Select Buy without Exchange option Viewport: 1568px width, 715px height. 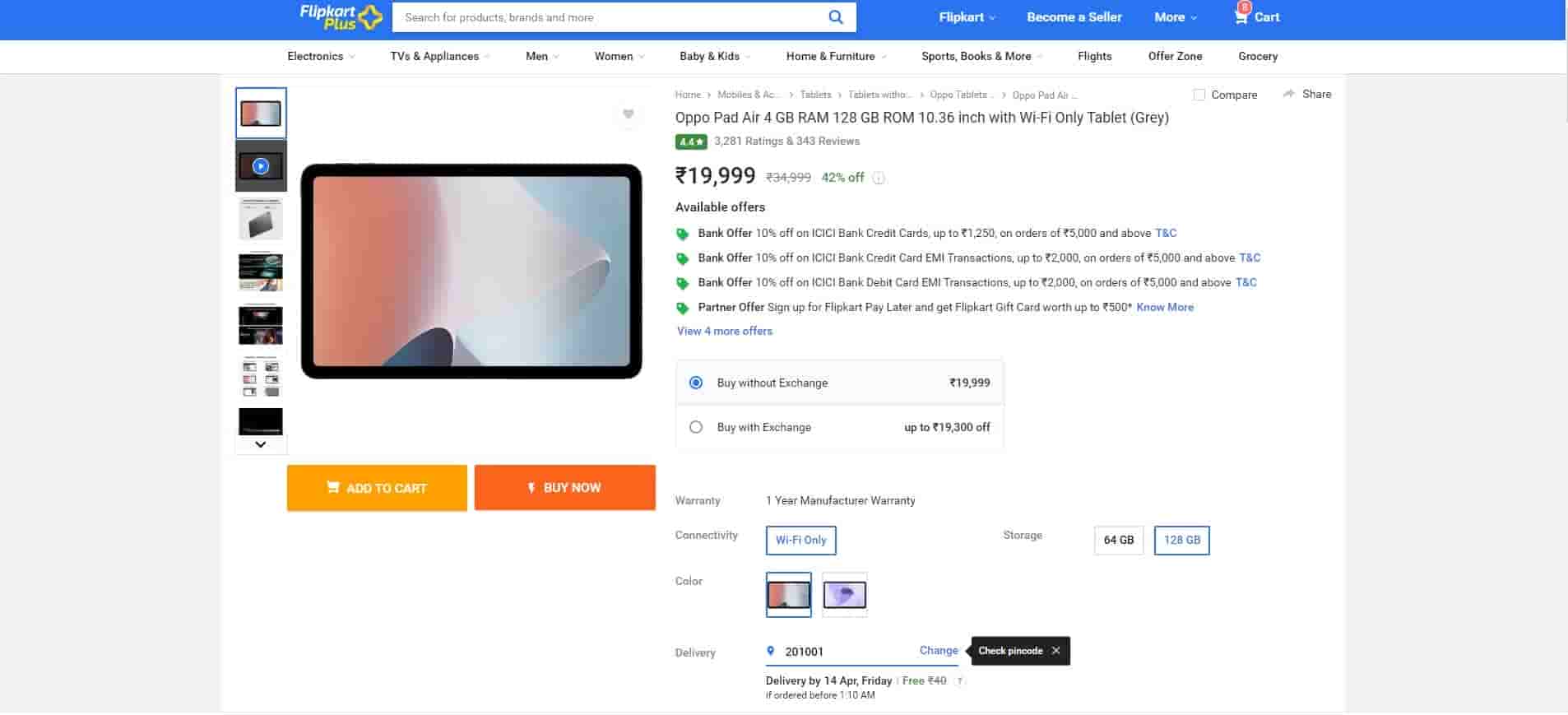coord(696,383)
